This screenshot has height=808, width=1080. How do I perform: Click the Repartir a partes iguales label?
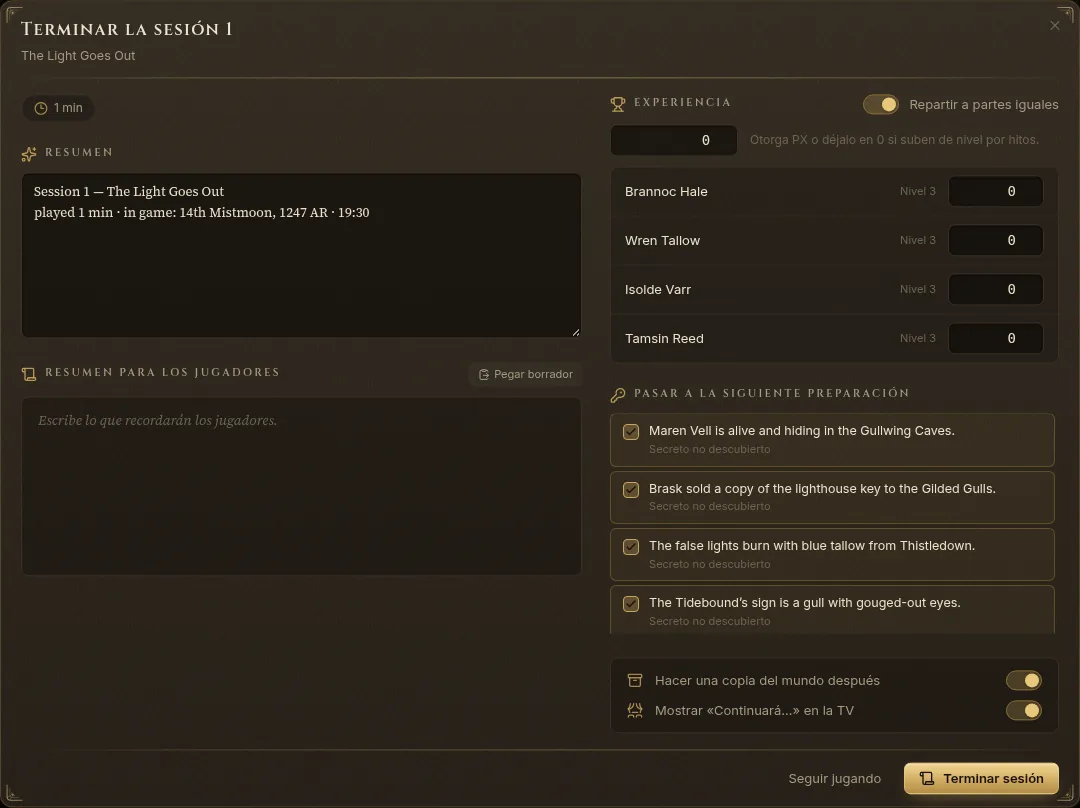984,105
